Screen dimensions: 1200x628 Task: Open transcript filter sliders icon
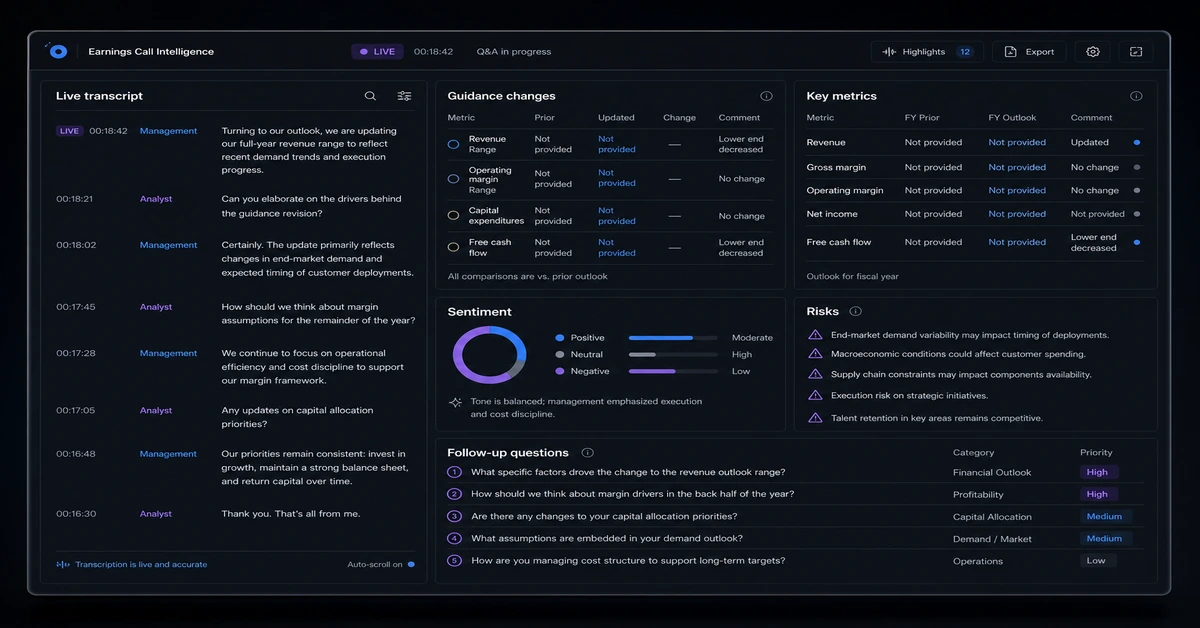click(x=404, y=96)
